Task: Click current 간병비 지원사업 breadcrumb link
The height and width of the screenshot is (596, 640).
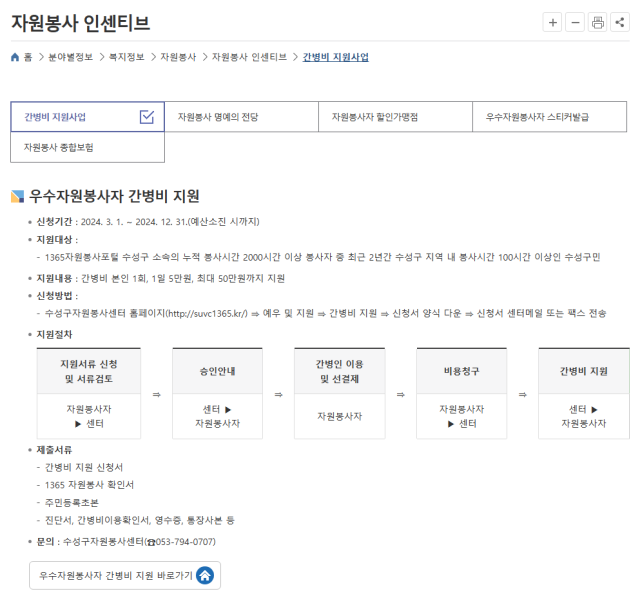Action: tap(336, 57)
